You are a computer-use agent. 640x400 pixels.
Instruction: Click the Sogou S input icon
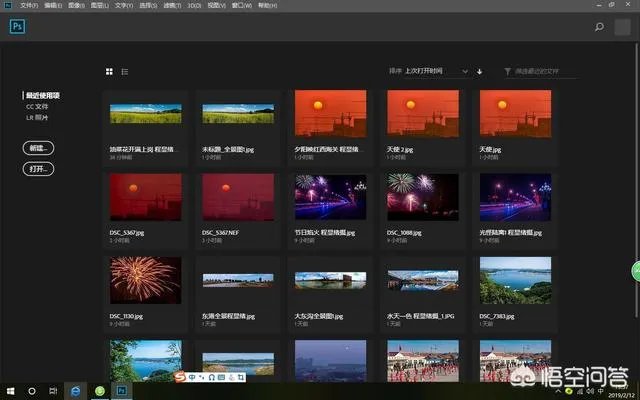point(180,378)
